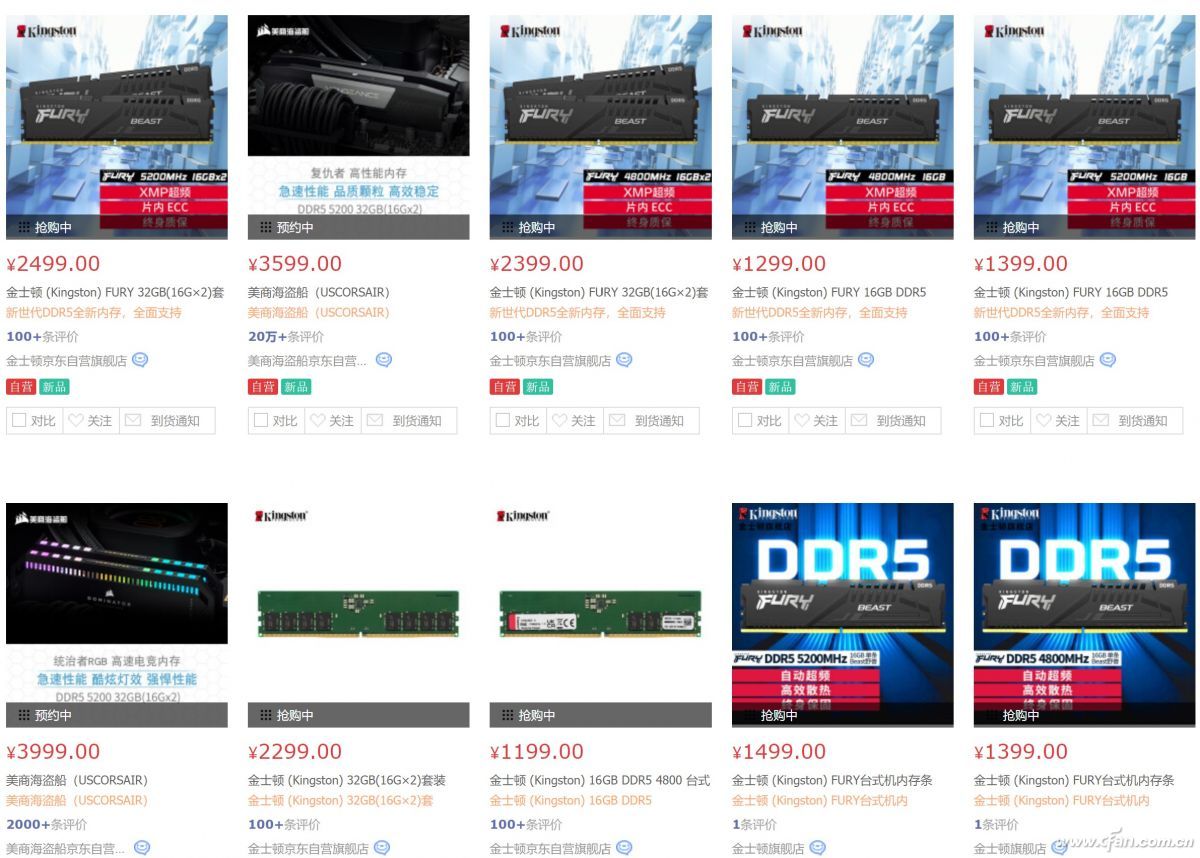Open title 金士顿 FURY 32GB(16G×2)套 under ¥2399.00

coord(600,293)
